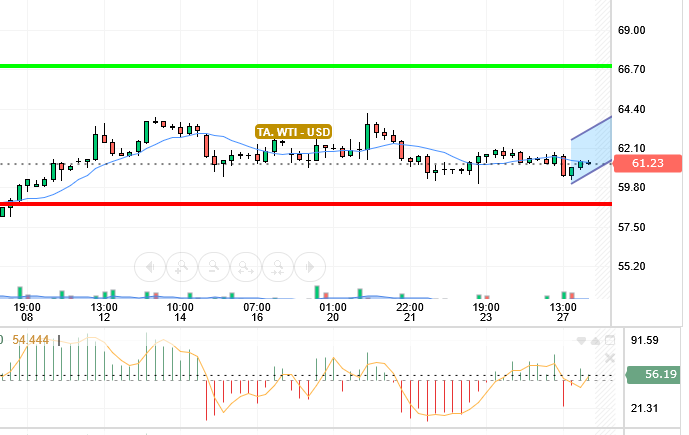Select the red support line
Viewport: 689px width, 435px height.
click(305, 204)
